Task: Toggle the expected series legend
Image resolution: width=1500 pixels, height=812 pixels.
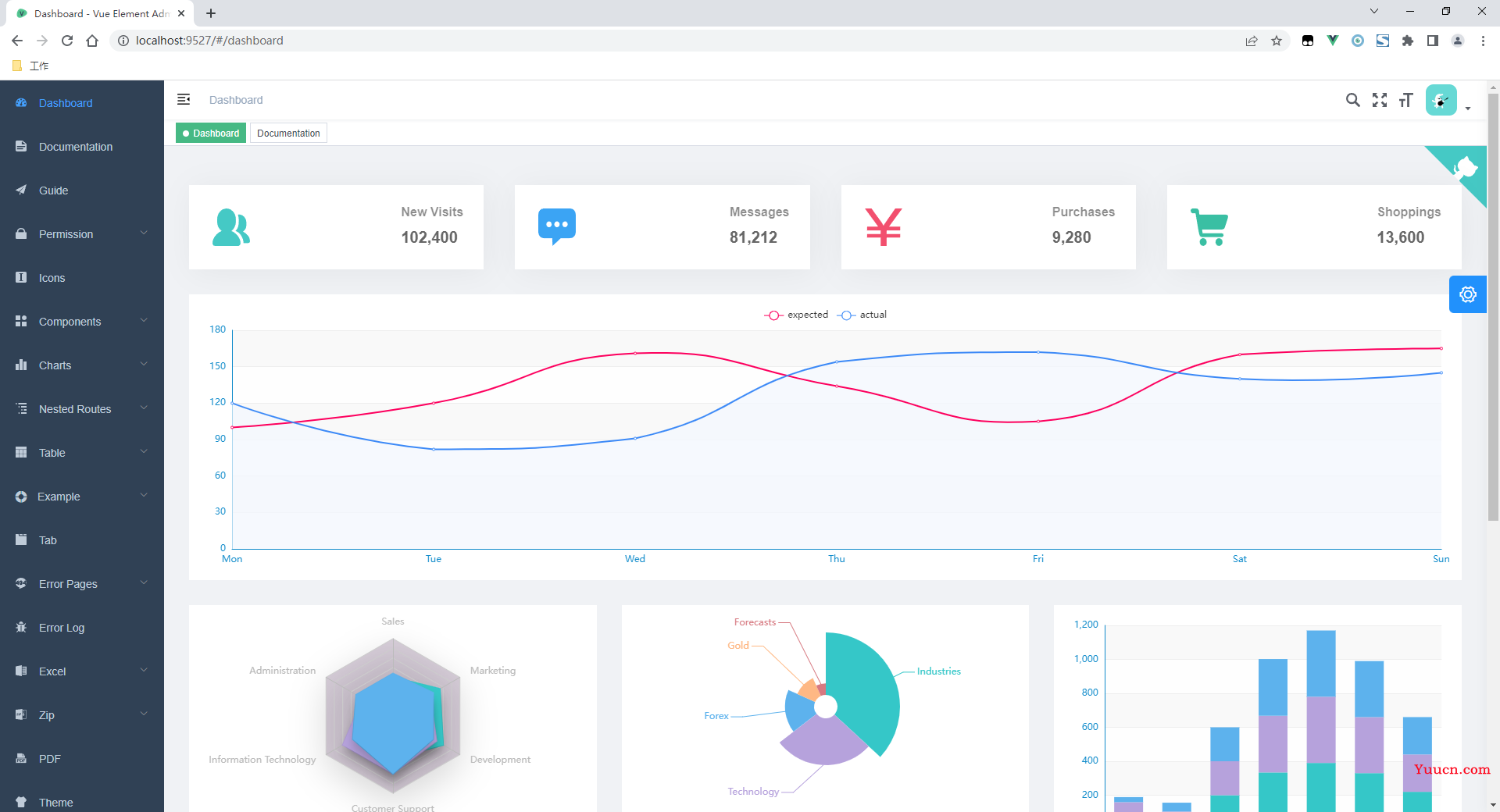Action: 796,315
